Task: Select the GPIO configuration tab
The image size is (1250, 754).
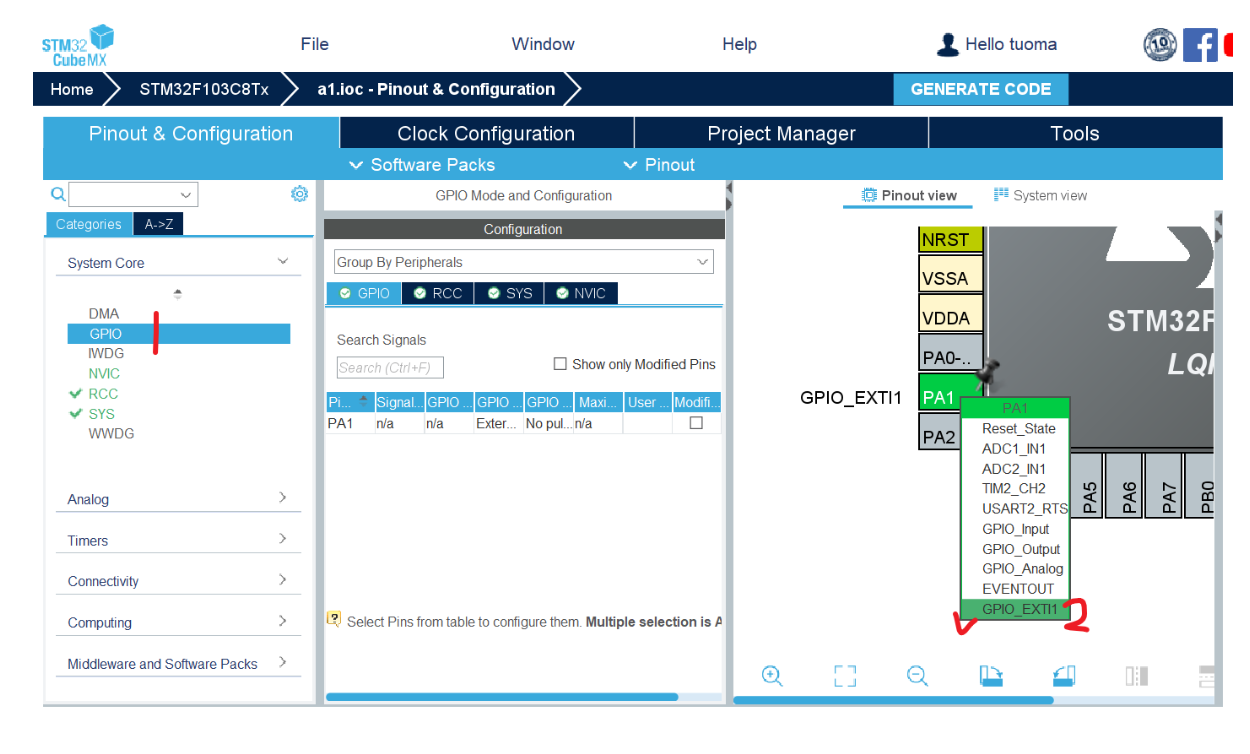Action: pos(364,293)
